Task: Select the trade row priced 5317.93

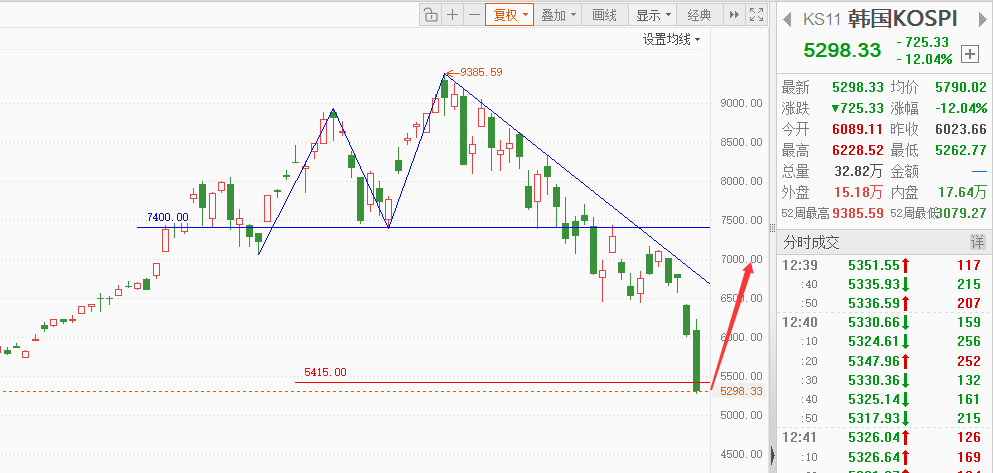Action: tap(883, 419)
